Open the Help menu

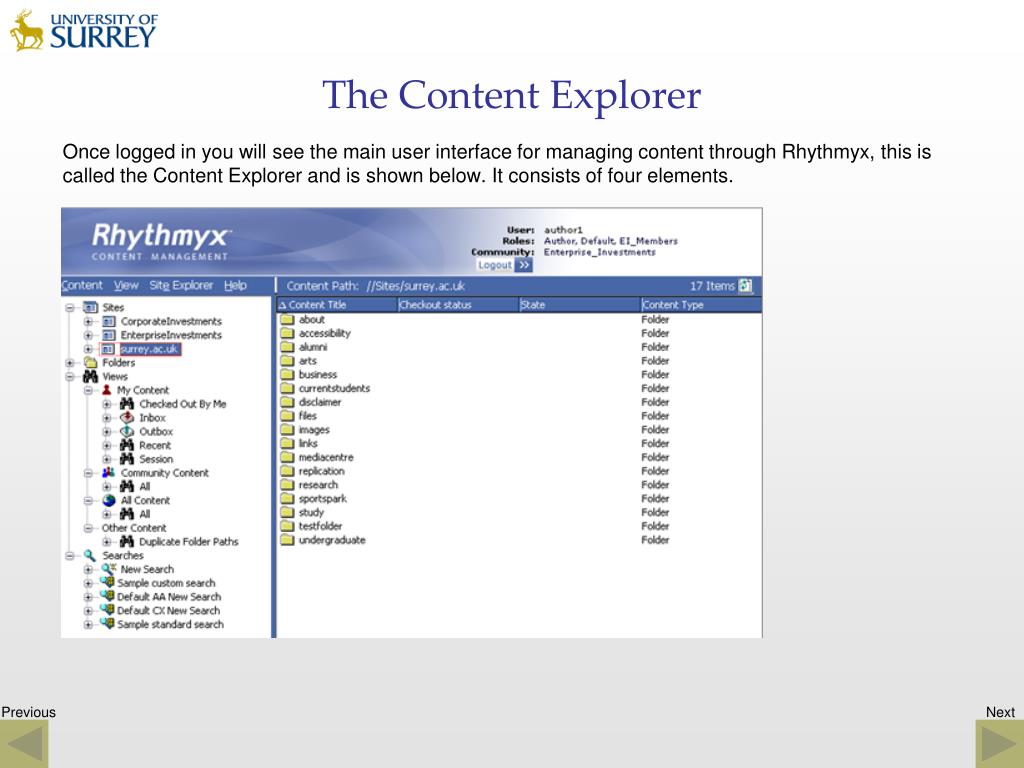click(235, 285)
